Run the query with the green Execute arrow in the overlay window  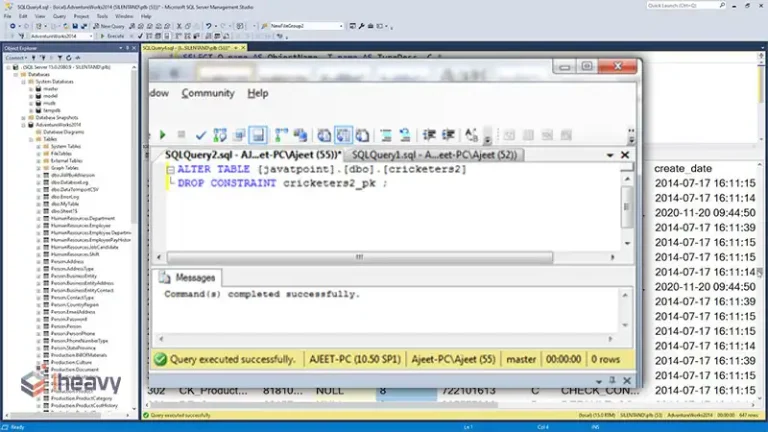tap(163, 135)
